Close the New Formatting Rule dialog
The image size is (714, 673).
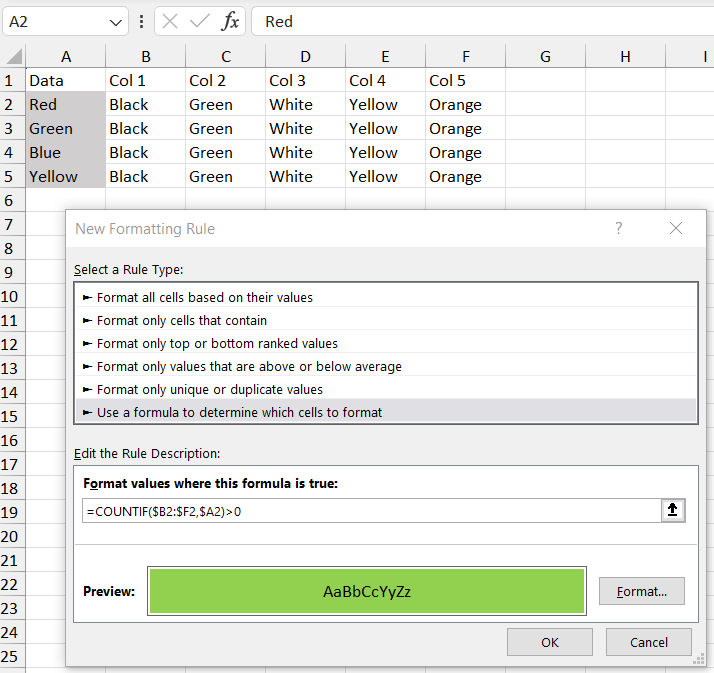(676, 228)
